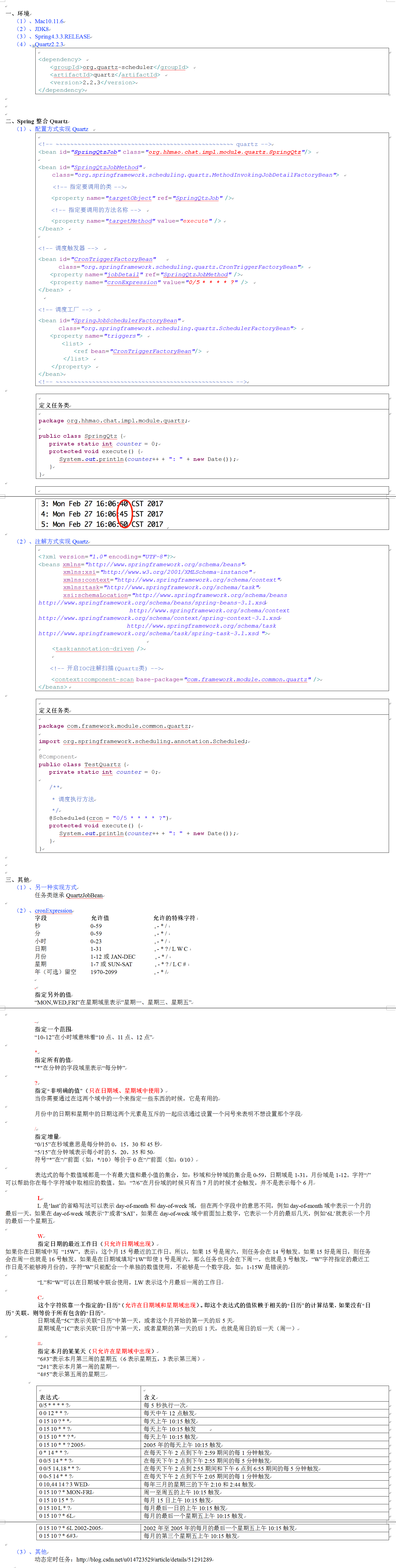Click the 指定增量 heading

point(47,1137)
